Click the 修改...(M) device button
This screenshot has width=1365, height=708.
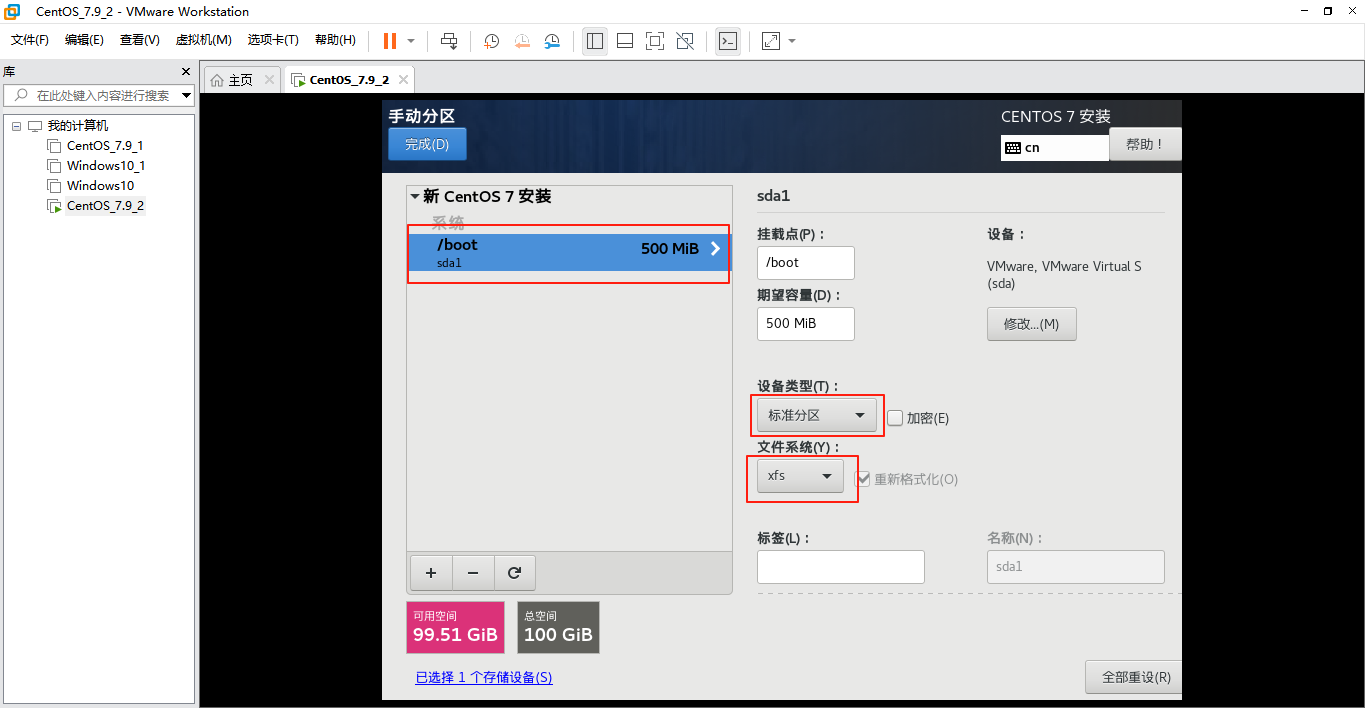click(x=1031, y=324)
